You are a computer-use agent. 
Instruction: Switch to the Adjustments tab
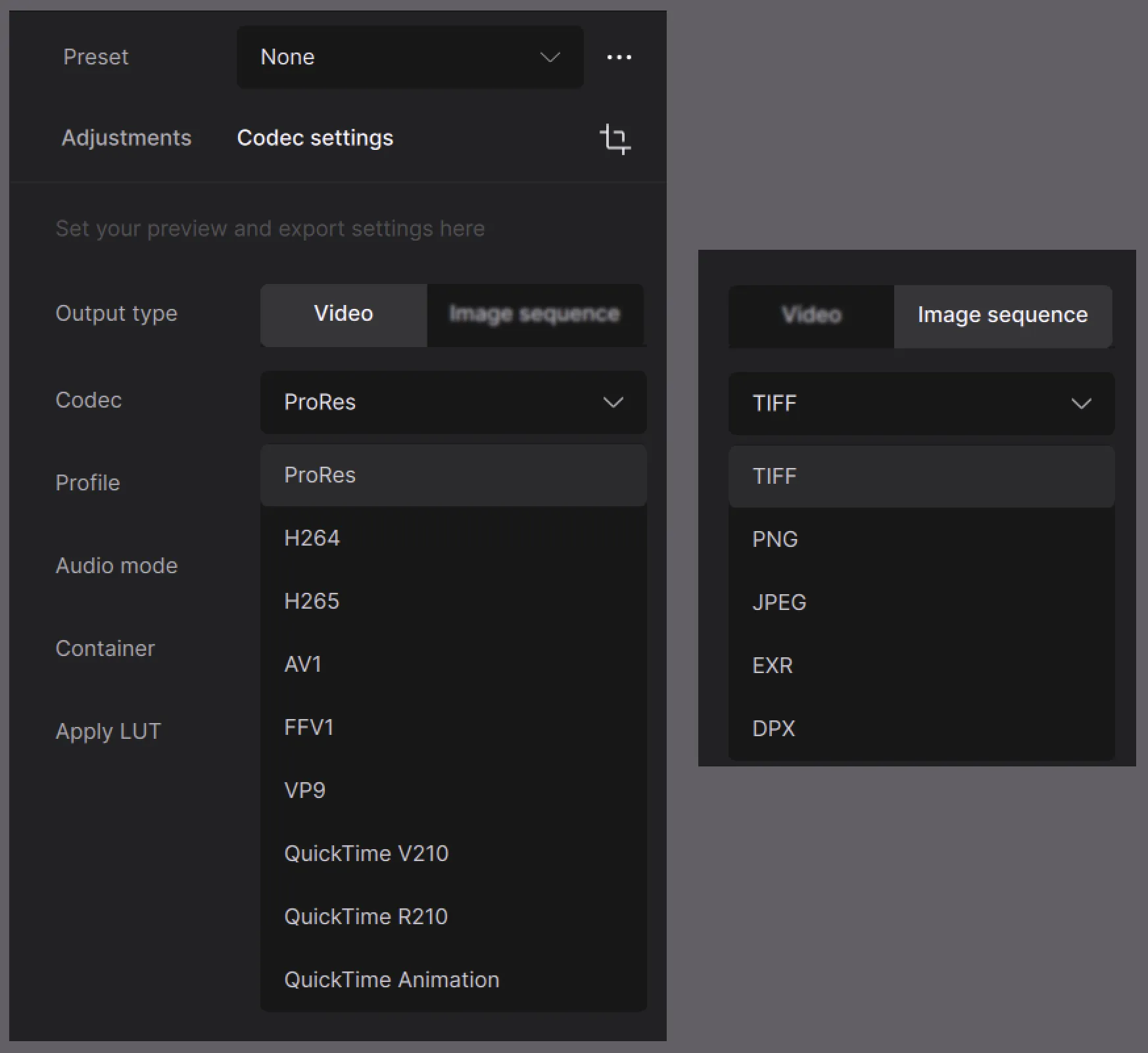(126, 138)
